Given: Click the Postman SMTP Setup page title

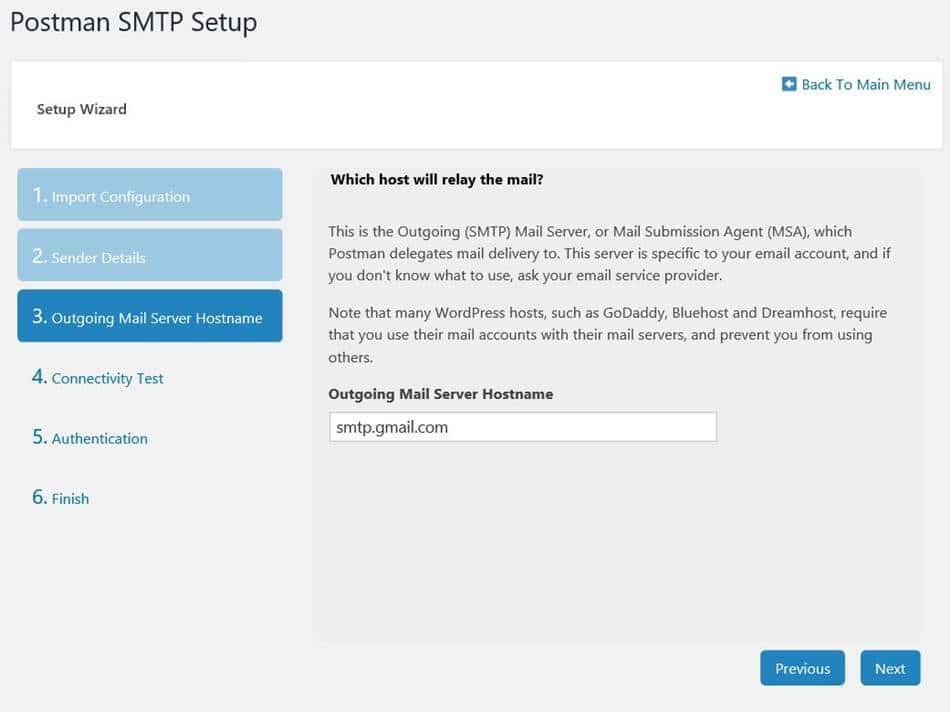Looking at the screenshot, I should coord(133,21).
